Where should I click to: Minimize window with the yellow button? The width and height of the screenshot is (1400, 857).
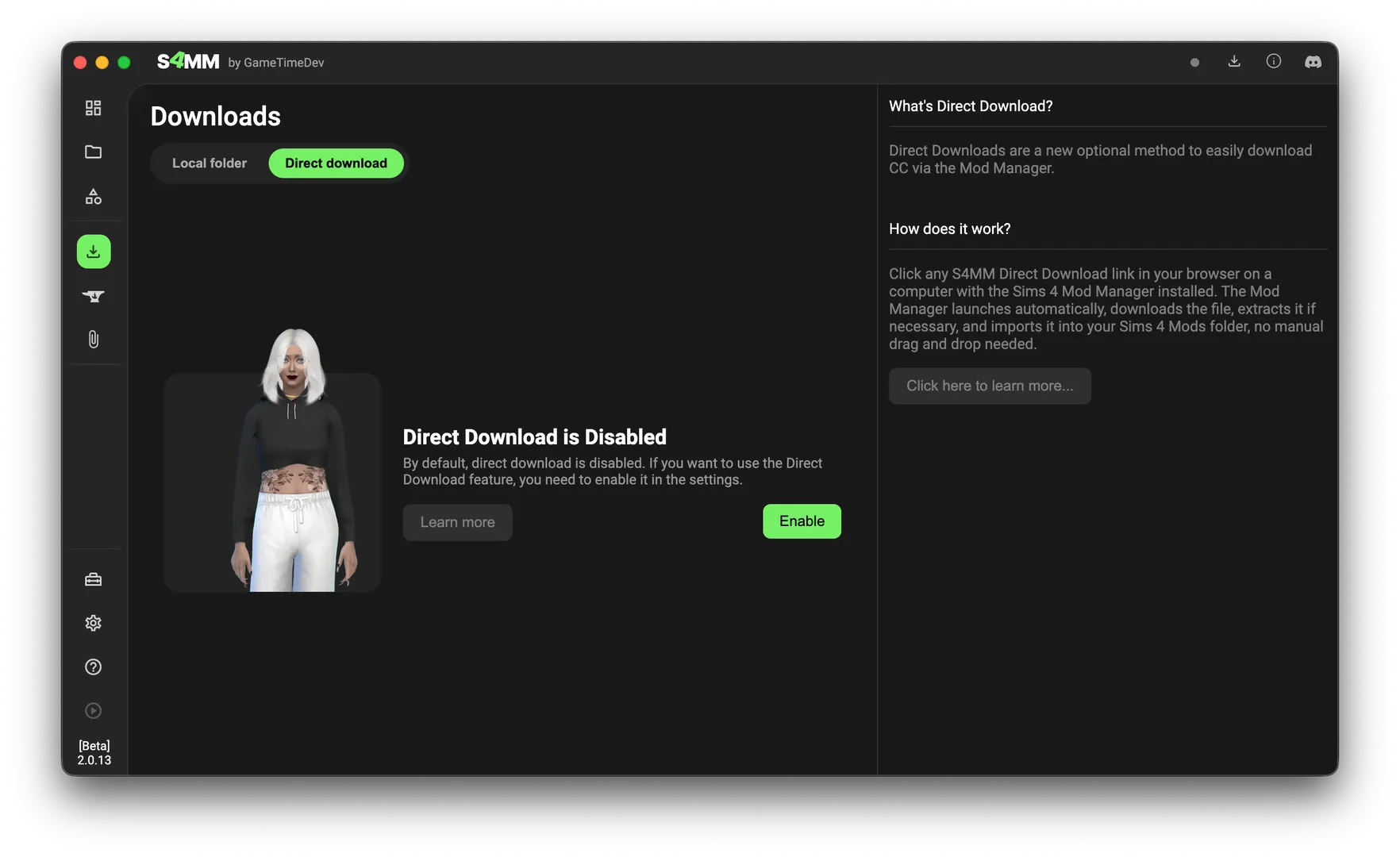pos(102,63)
